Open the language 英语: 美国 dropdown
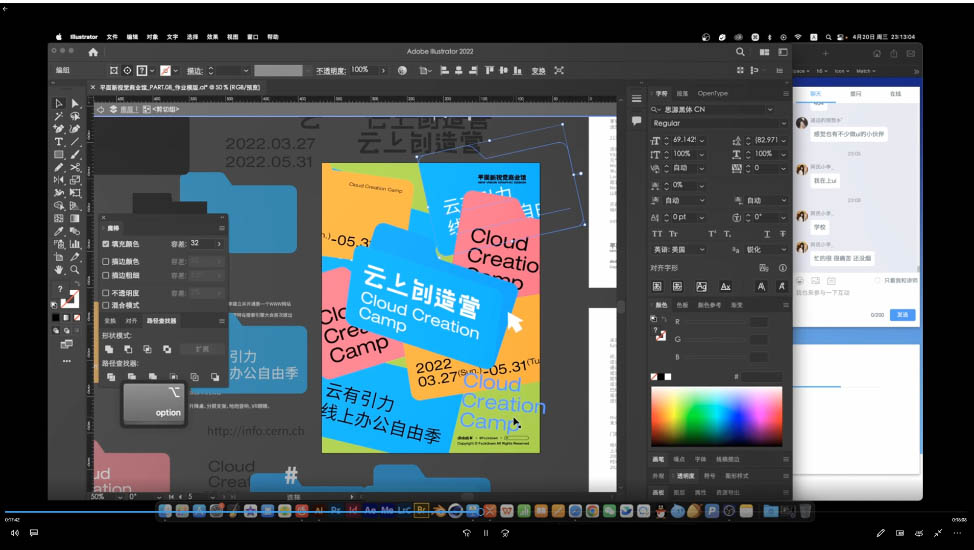 pyautogui.click(x=702, y=250)
